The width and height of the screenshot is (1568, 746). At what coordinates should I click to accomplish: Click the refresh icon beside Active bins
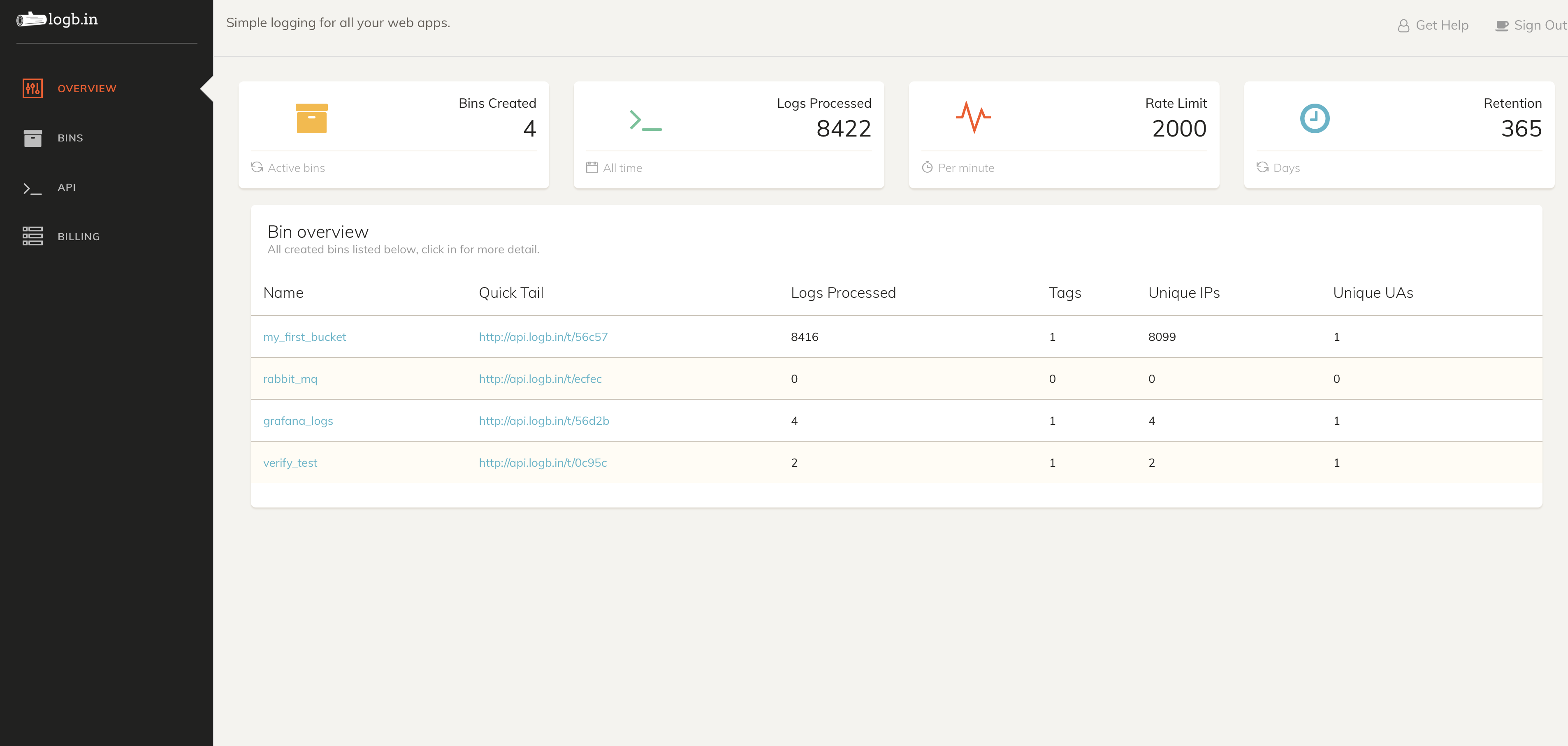pos(257,167)
